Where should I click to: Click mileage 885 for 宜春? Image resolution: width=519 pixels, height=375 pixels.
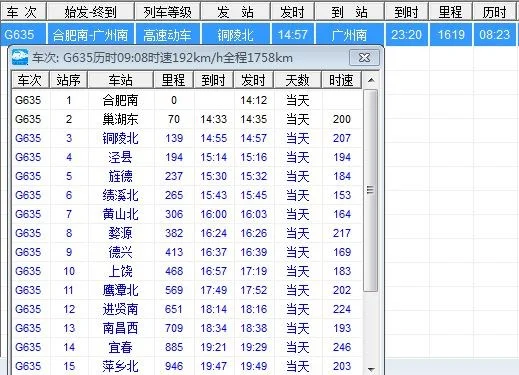pyautogui.click(x=174, y=347)
